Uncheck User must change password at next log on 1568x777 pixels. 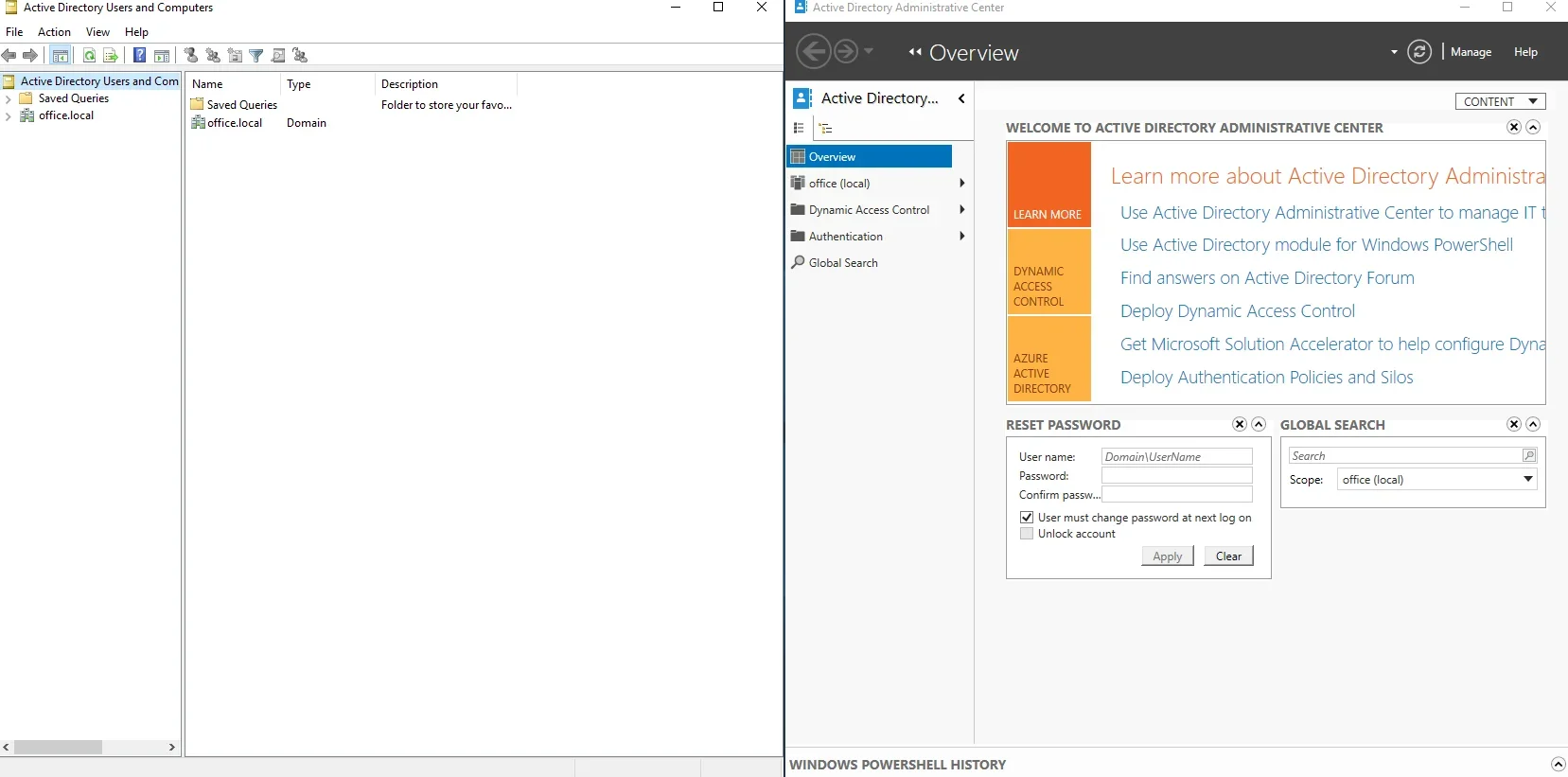pos(1027,518)
